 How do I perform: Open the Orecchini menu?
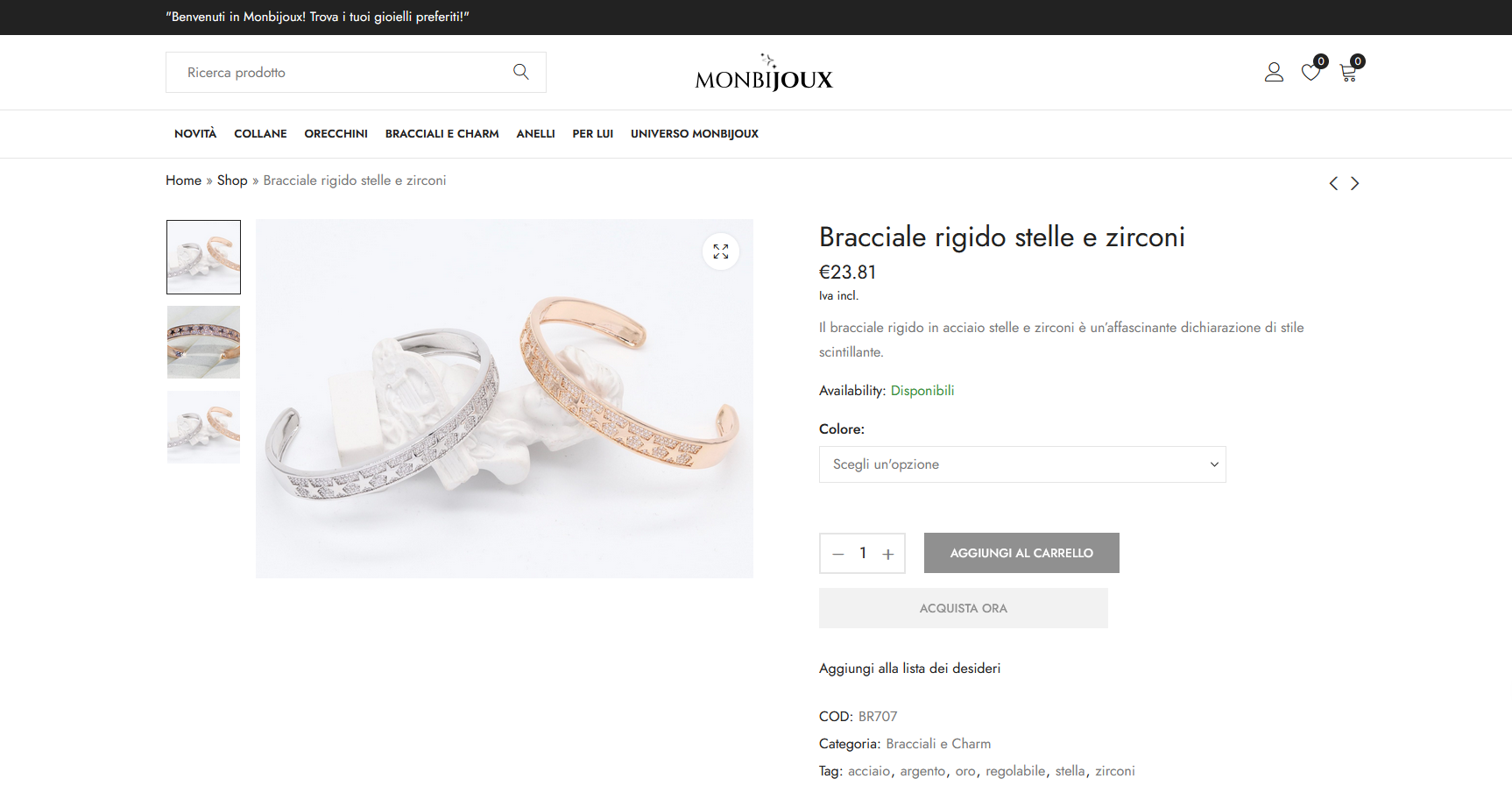pos(336,134)
